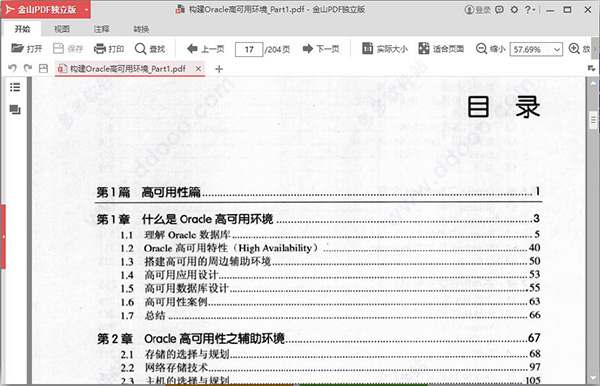Screen dimensions: 600x386
Task: Go to next page with 下一页 arrow
Action: [x=308, y=49]
